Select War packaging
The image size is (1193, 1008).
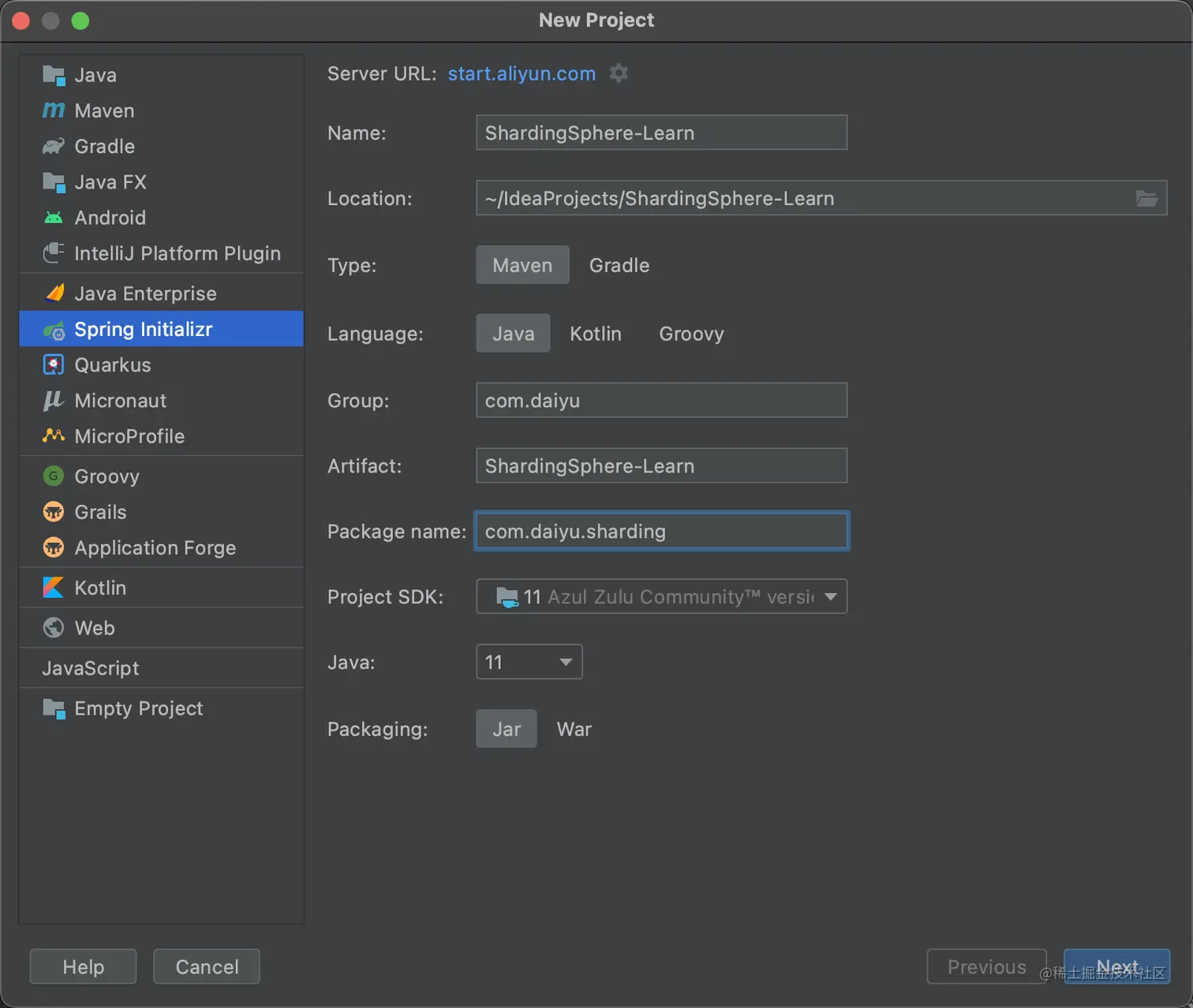pos(574,729)
